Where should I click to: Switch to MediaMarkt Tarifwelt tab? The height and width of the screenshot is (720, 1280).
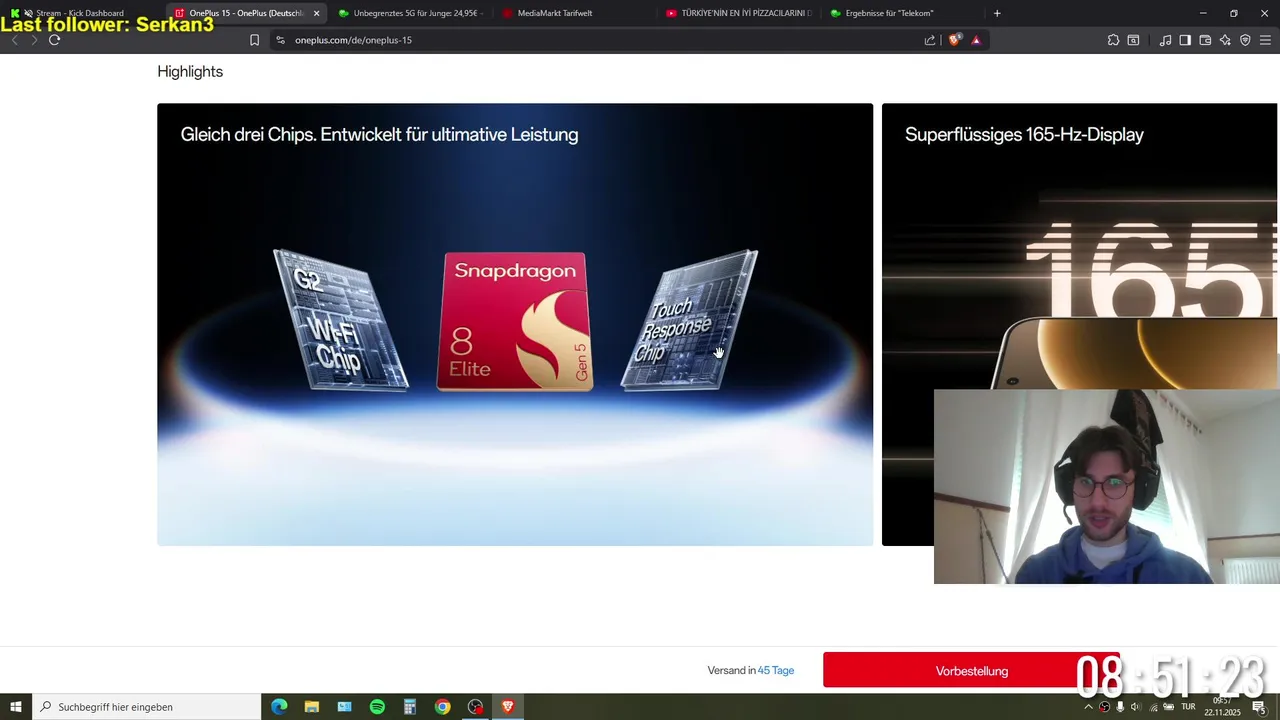(572, 13)
